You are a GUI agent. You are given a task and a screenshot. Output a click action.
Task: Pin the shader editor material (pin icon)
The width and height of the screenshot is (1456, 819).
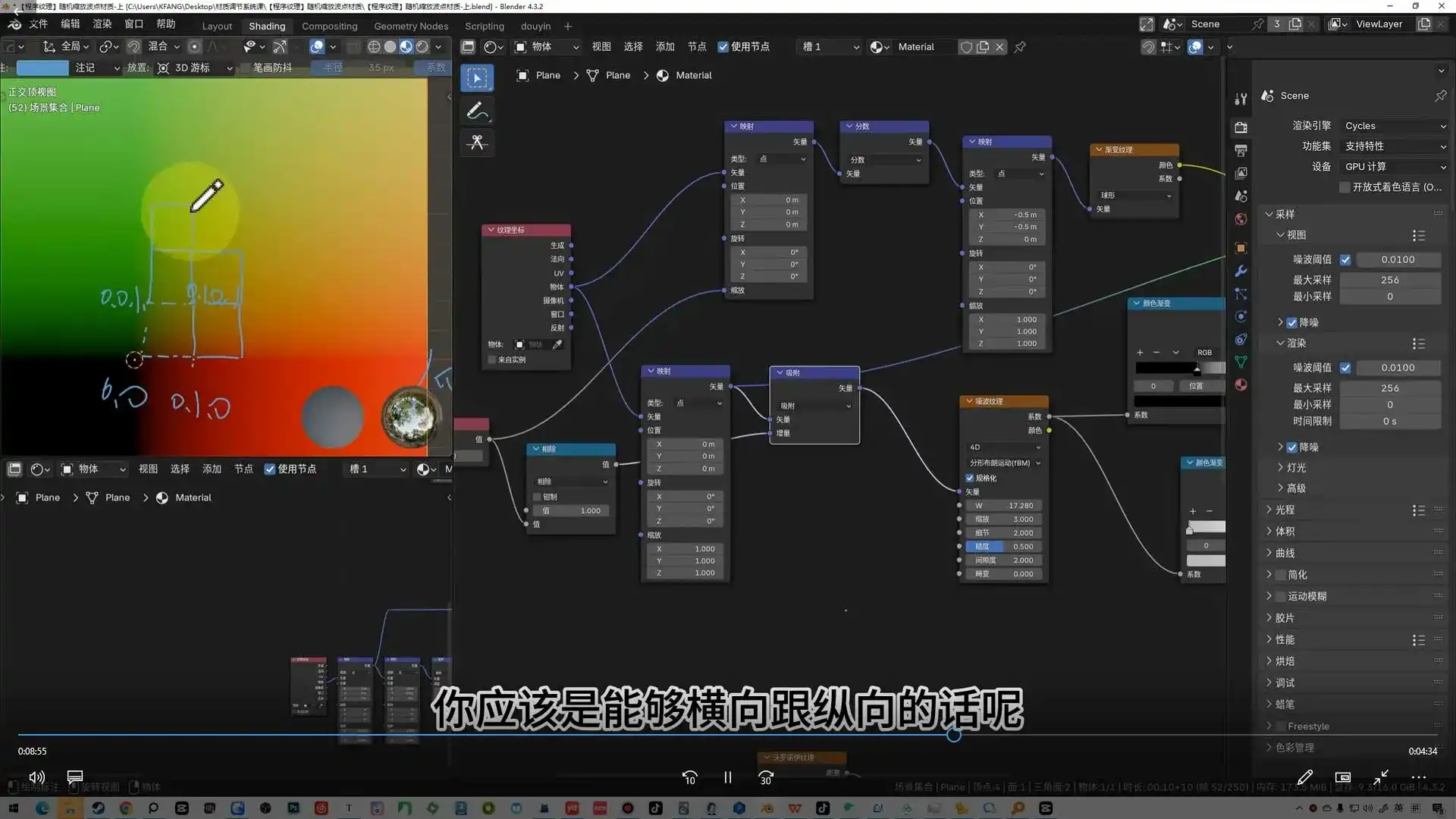(1020, 47)
